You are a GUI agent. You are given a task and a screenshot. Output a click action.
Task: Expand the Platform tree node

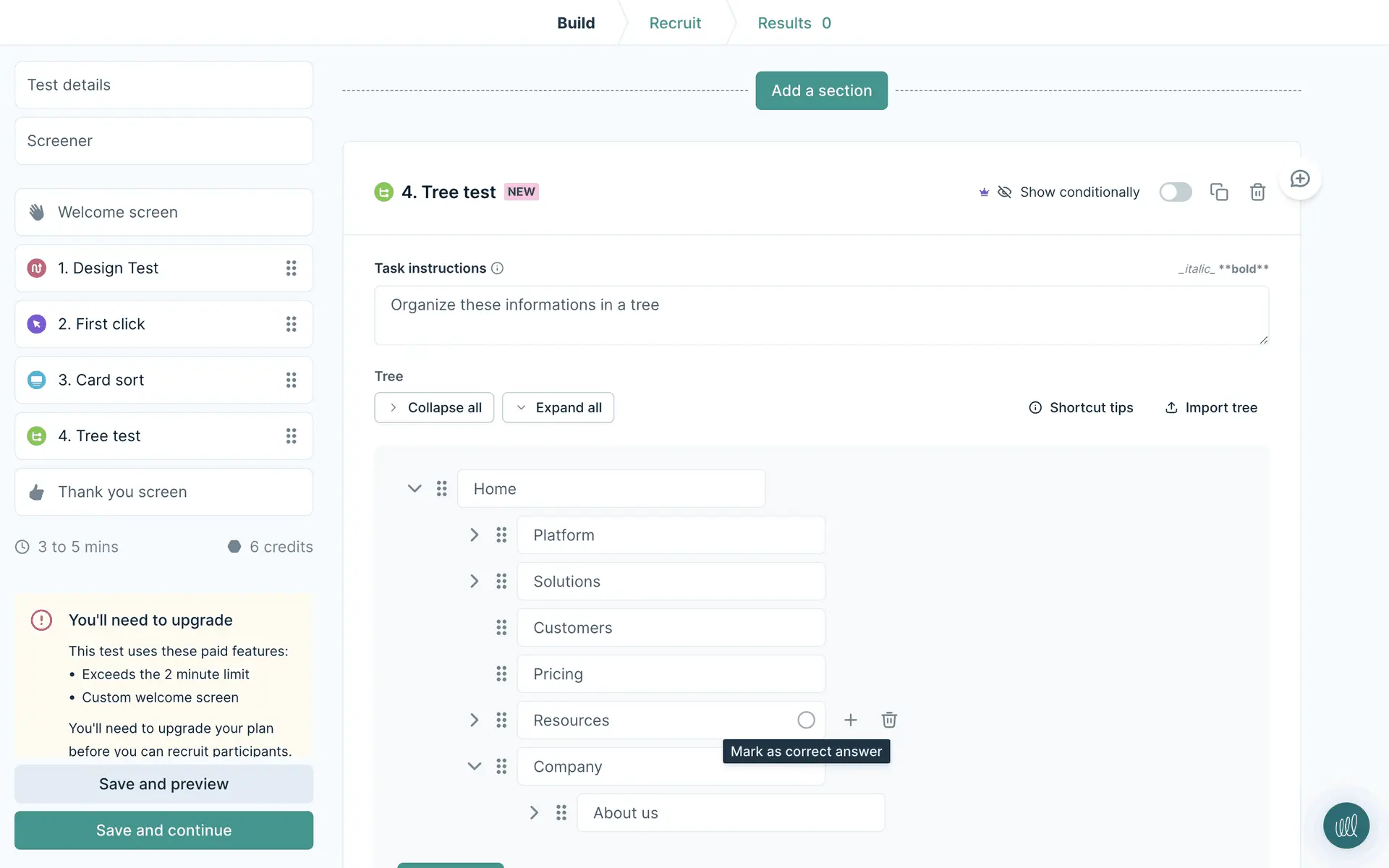pyautogui.click(x=474, y=535)
